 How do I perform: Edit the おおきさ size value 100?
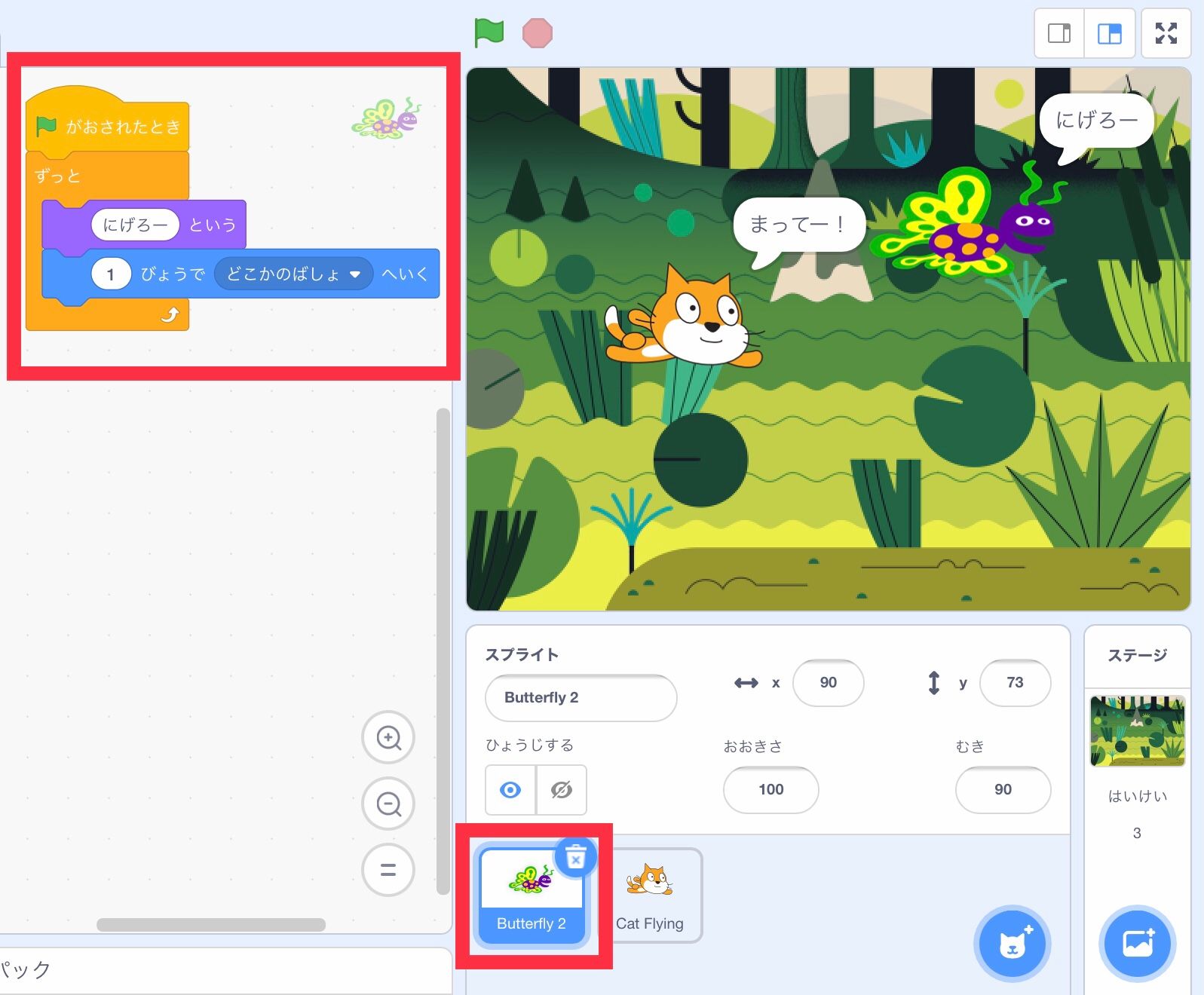coord(770,789)
